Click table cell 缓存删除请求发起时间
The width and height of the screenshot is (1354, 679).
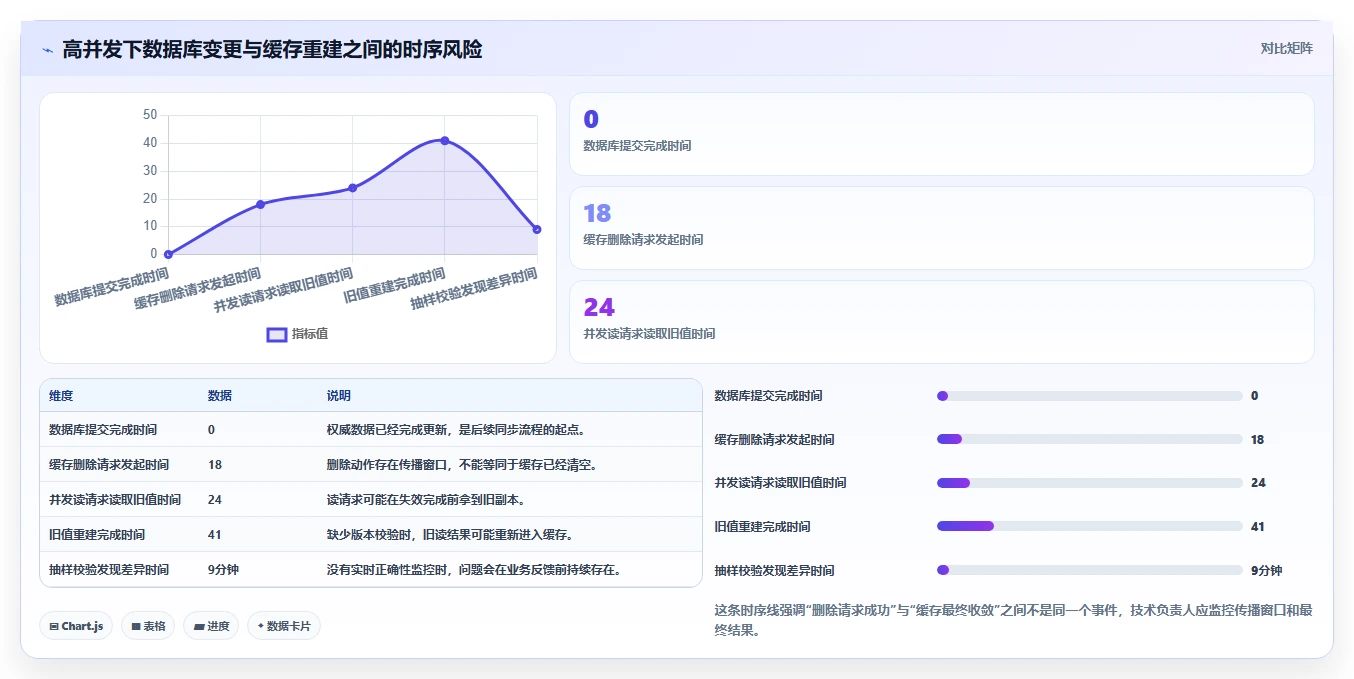pos(109,464)
